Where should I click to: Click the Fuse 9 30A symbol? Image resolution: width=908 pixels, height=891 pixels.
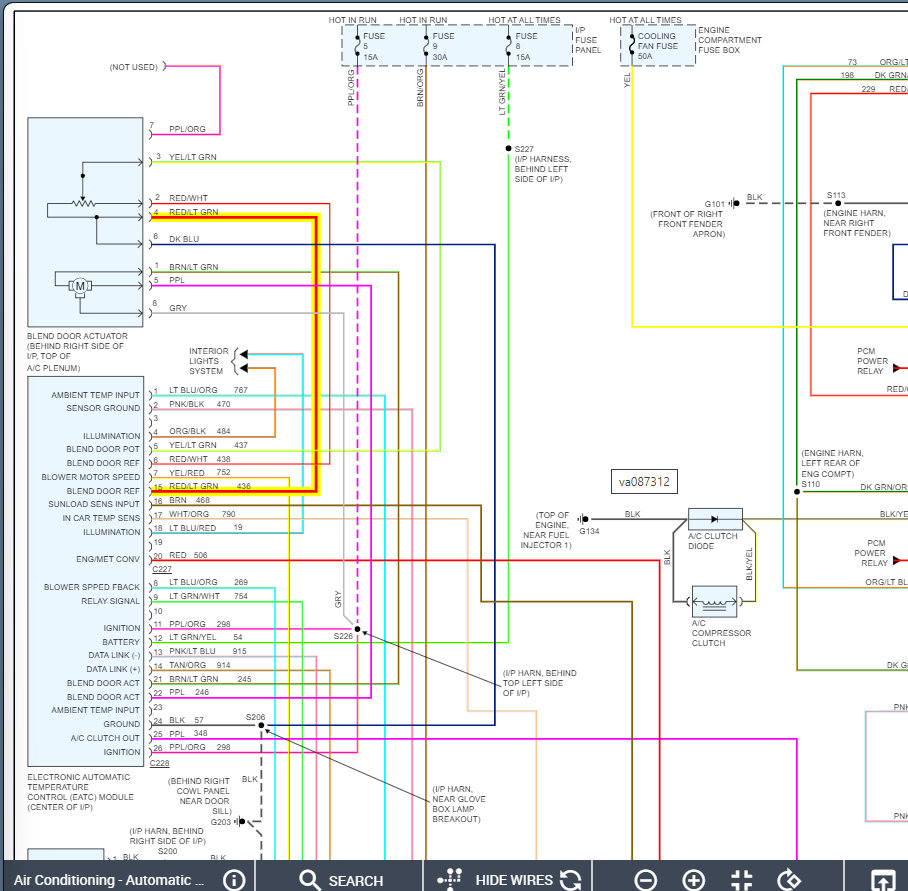click(426, 46)
